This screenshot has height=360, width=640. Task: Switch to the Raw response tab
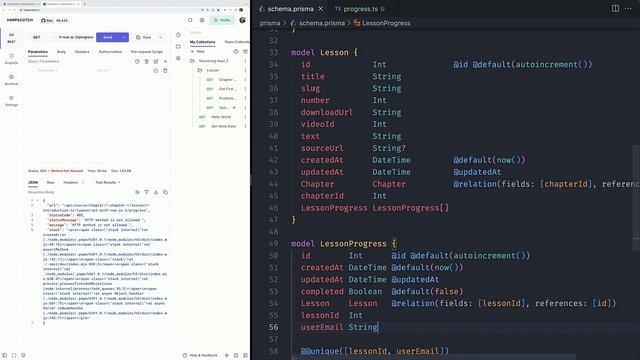tap(51, 182)
